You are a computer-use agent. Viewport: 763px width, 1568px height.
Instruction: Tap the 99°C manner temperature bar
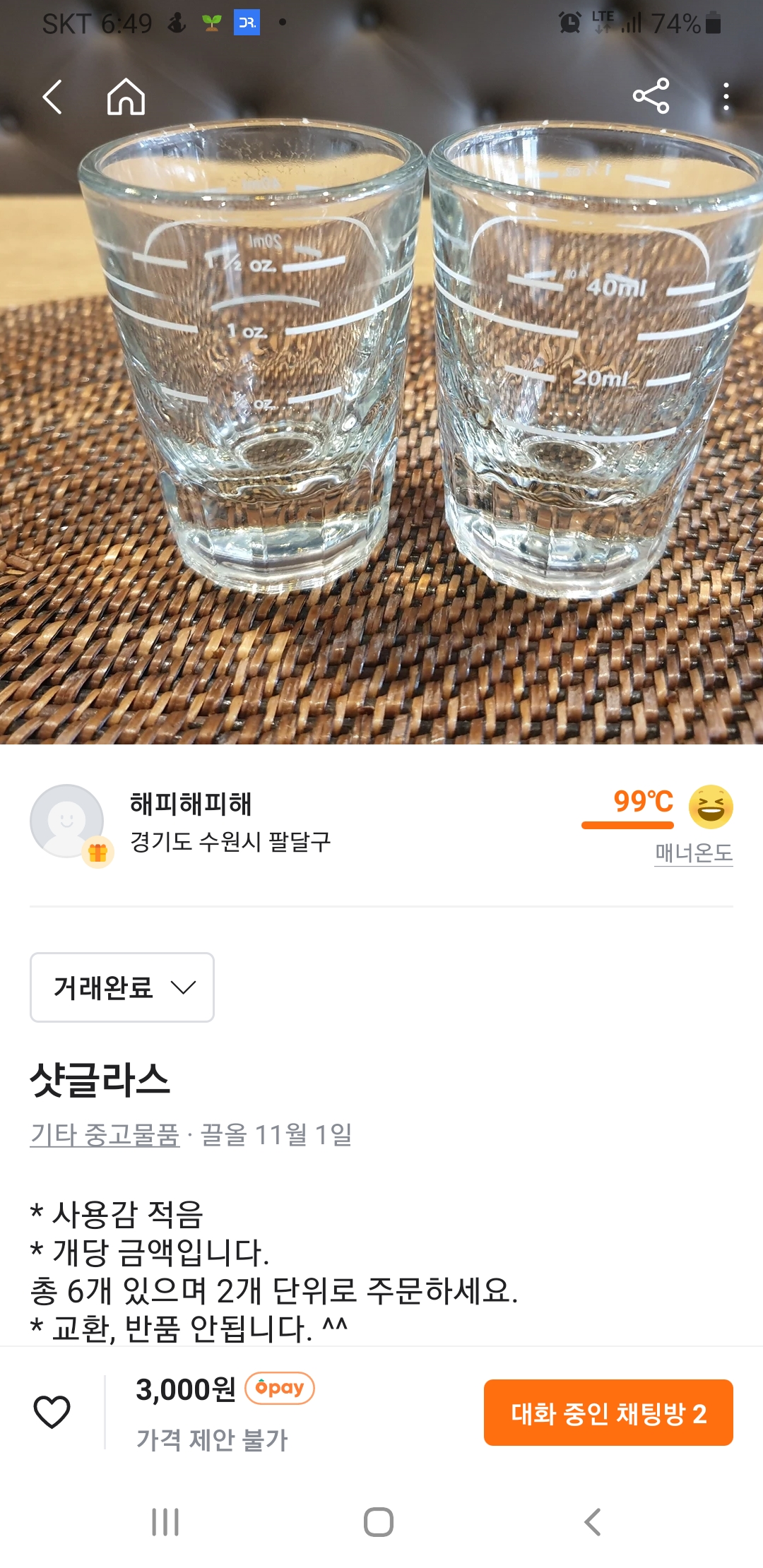click(x=627, y=824)
